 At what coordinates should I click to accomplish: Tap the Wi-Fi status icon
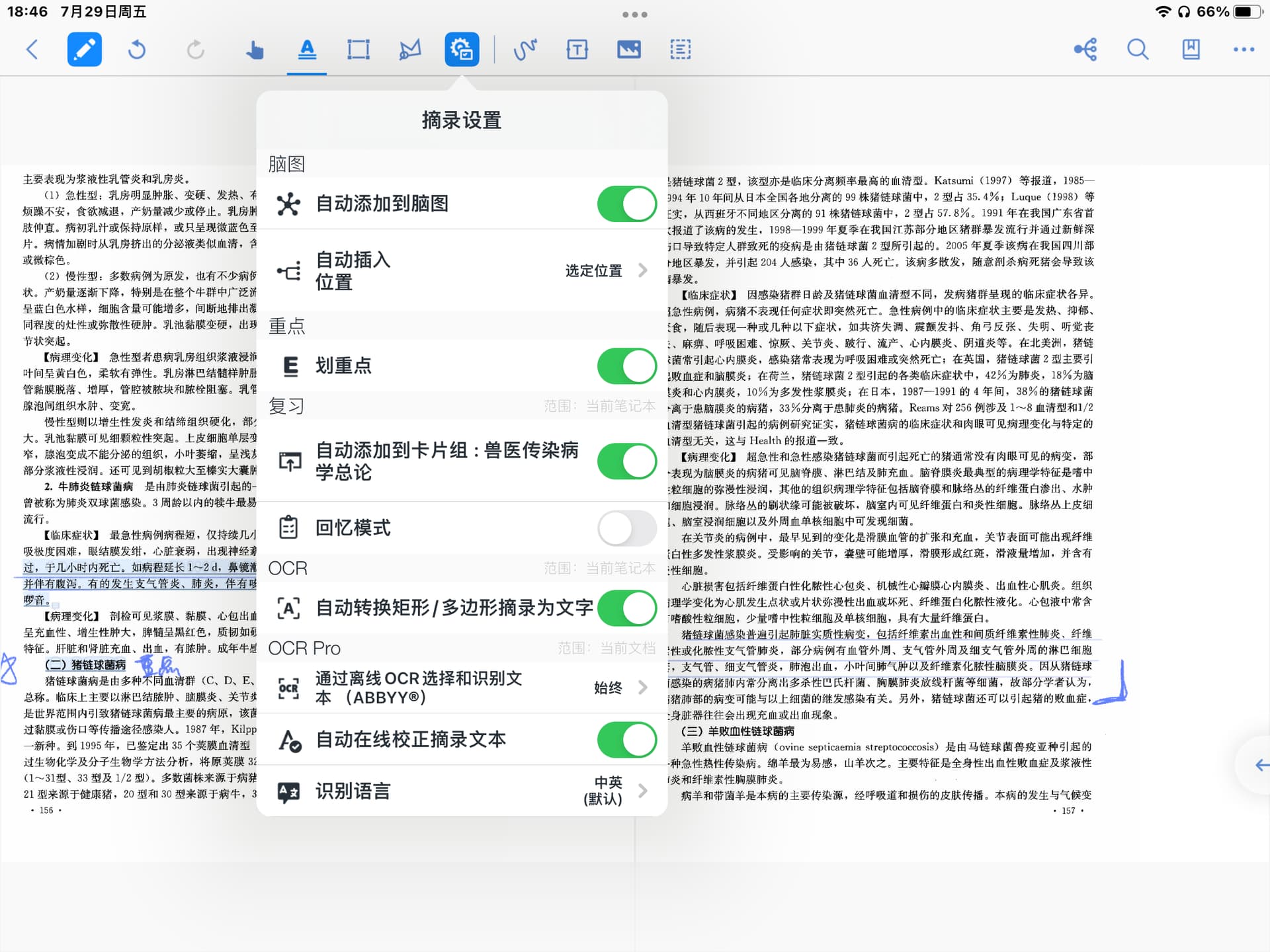coord(1162,12)
